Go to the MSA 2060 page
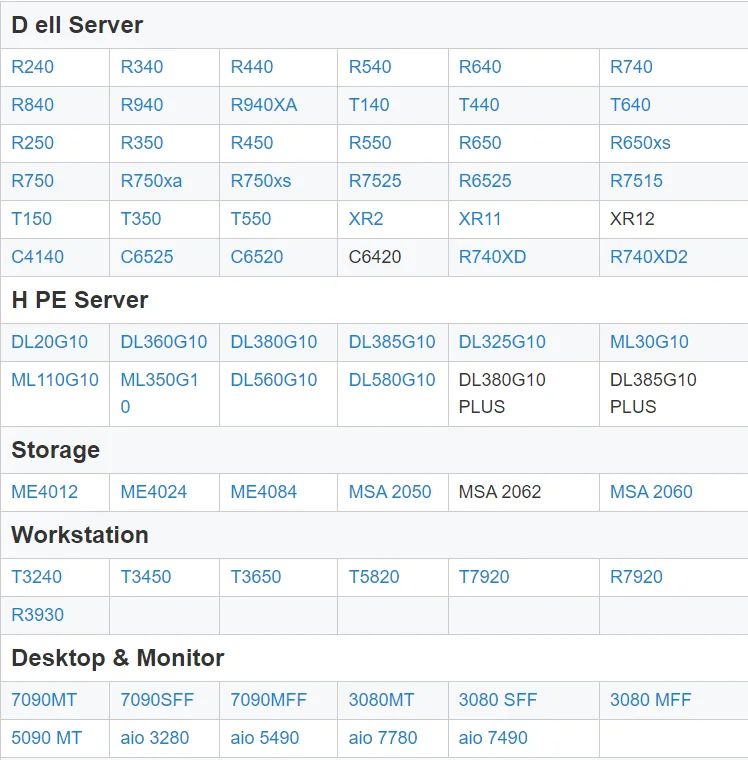The height and width of the screenshot is (760, 748). pyautogui.click(x=651, y=492)
